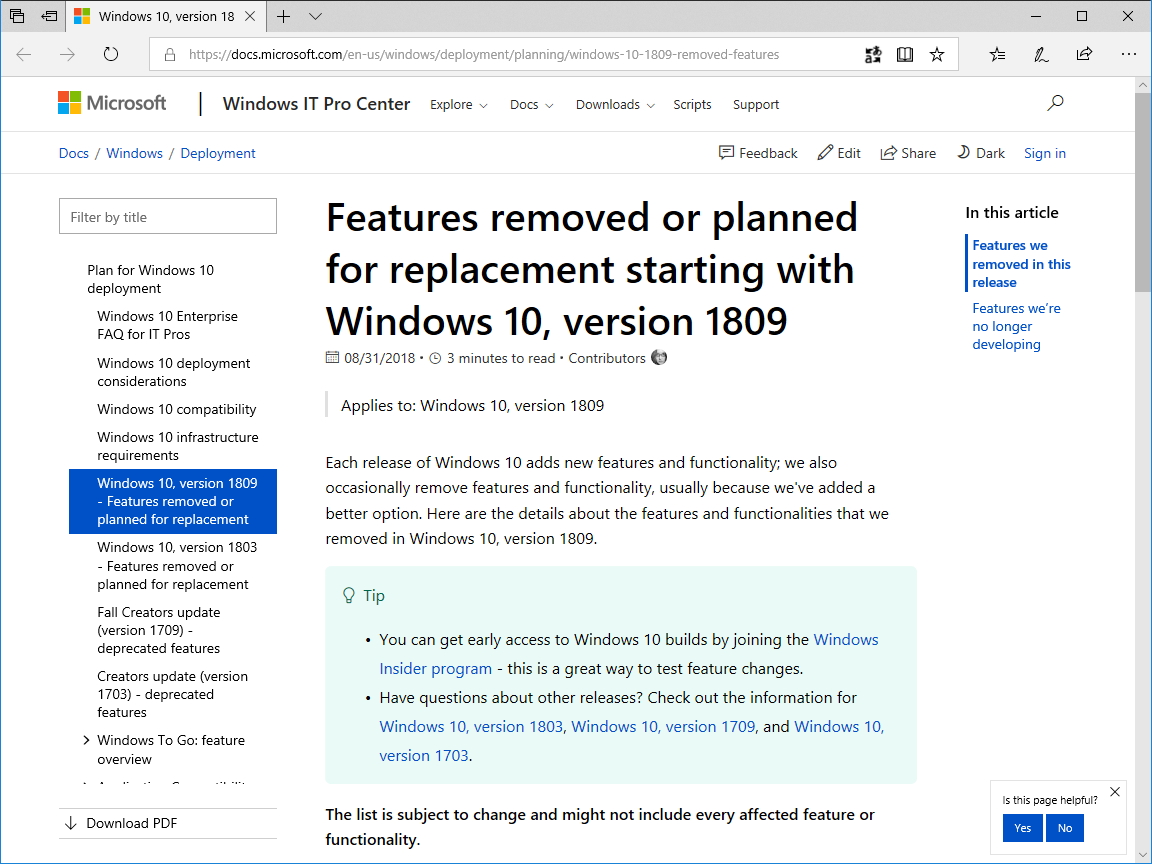The width and height of the screenshot is (1152, 864).
Task: Open Web Notes to annotate the page
Action: [1041, 55]
